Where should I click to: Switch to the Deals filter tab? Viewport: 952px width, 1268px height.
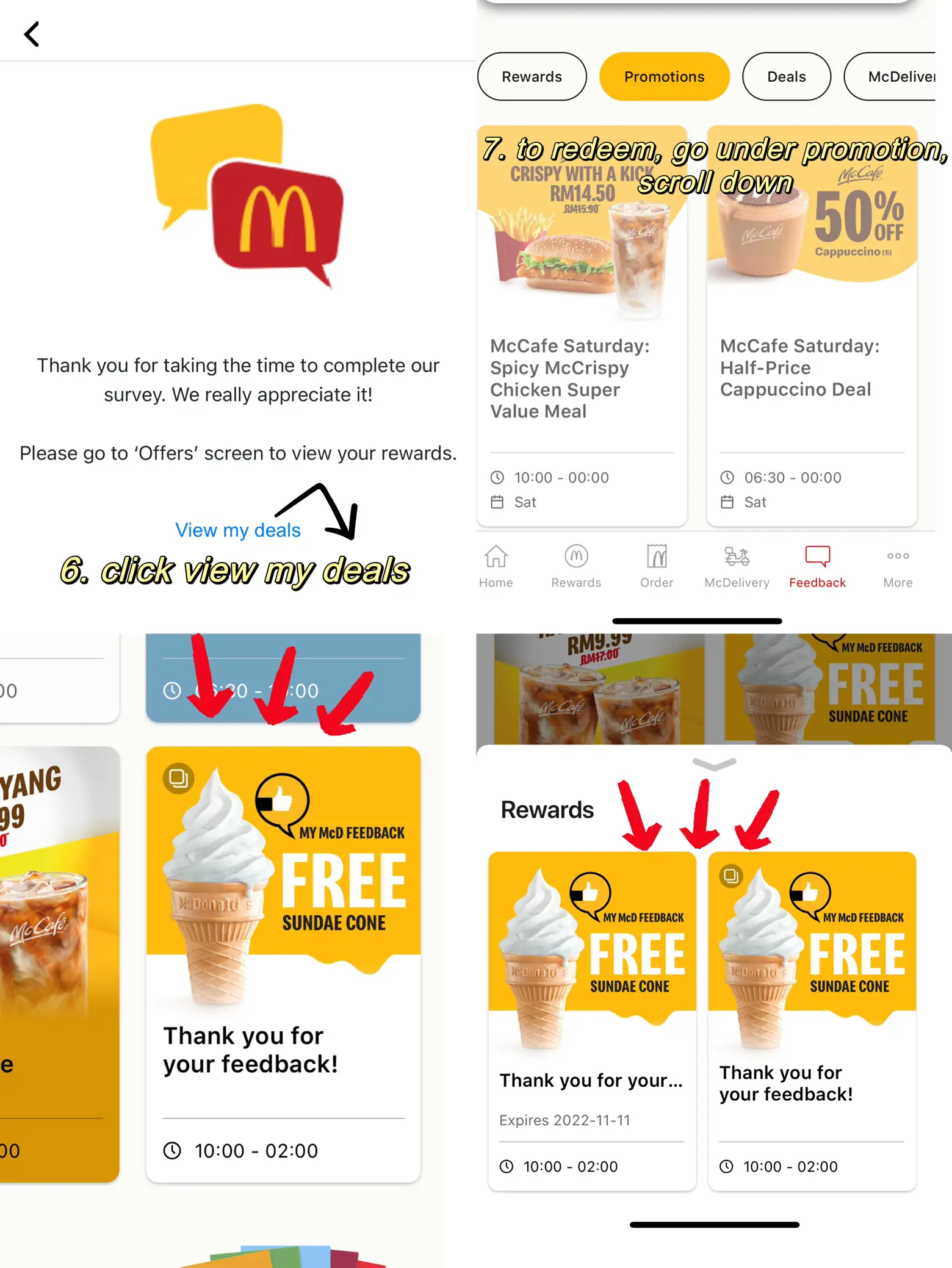tap(787, 77)
